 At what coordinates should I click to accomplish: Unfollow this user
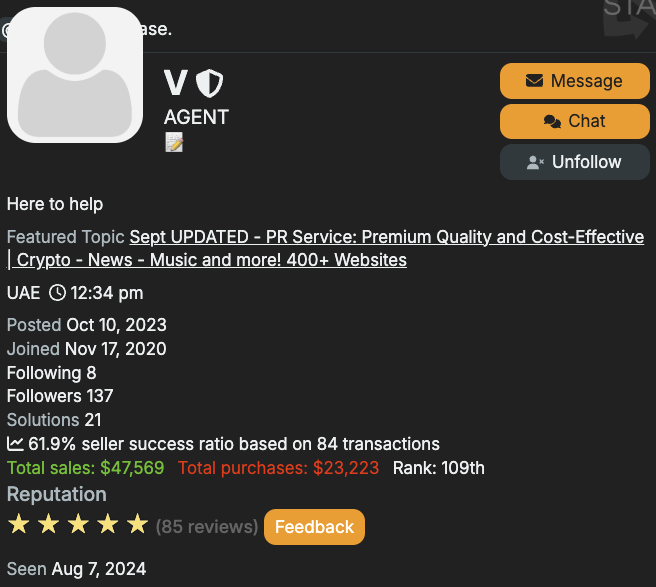575,162
